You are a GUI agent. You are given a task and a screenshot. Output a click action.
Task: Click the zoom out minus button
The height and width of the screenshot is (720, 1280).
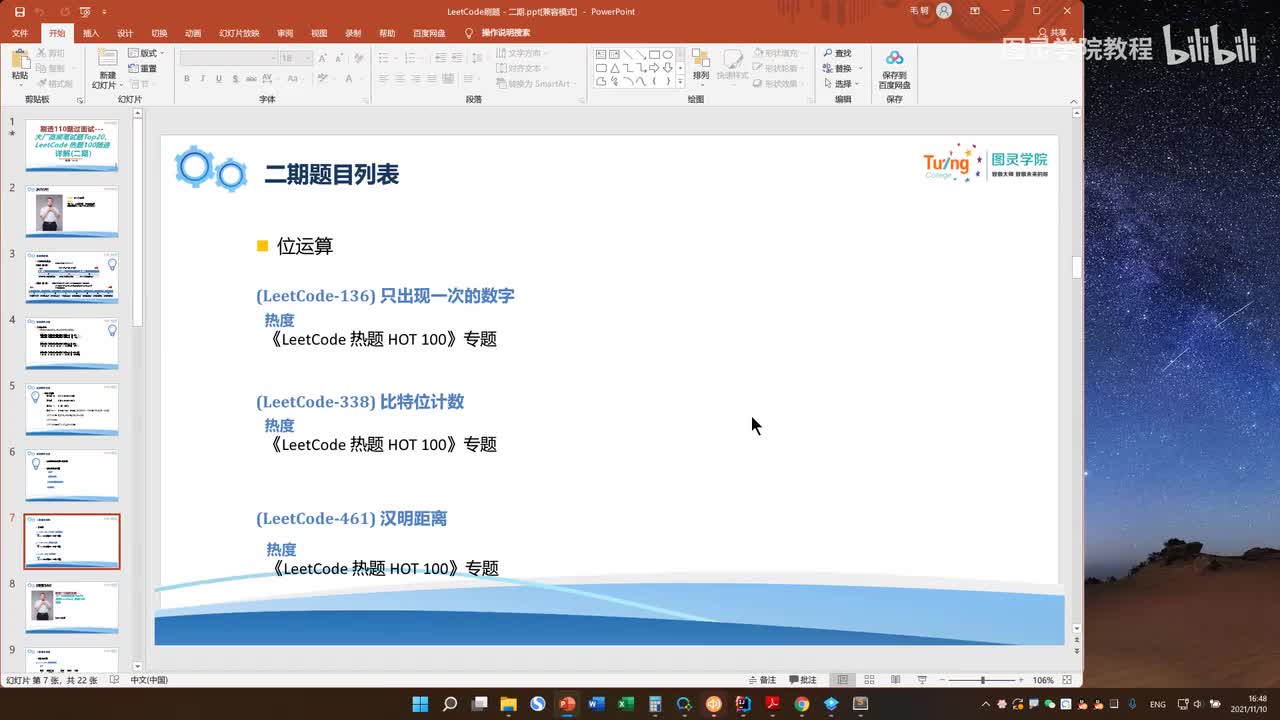pyautogui.click(x=941, y=680)
